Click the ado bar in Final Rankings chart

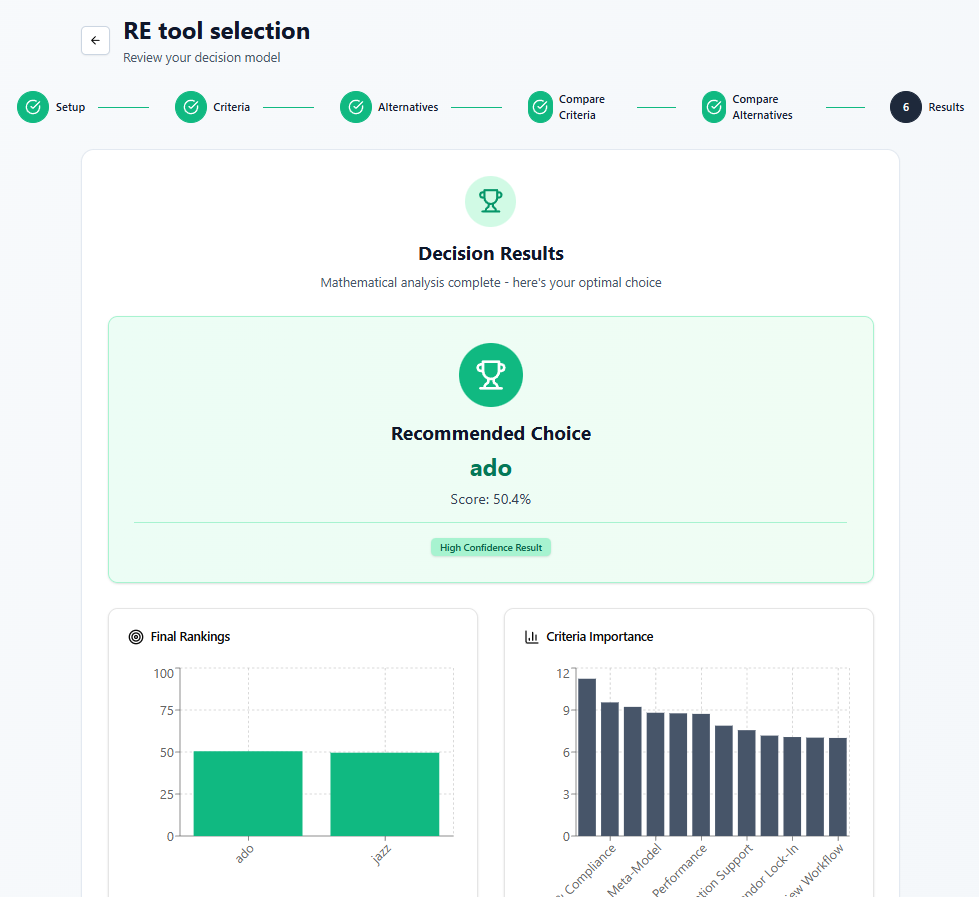click(x=246, y=795)
